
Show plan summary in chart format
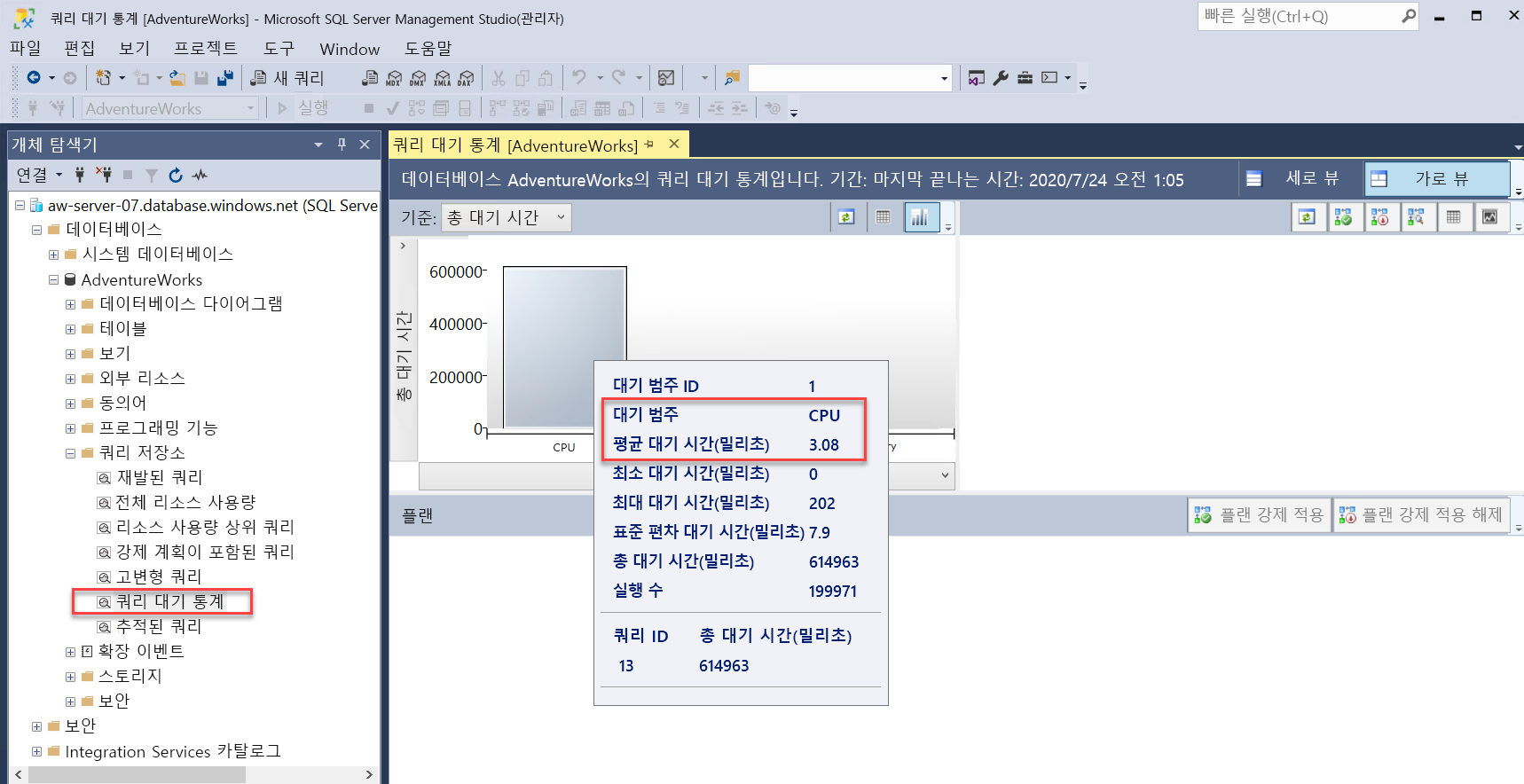[1489, 217]
